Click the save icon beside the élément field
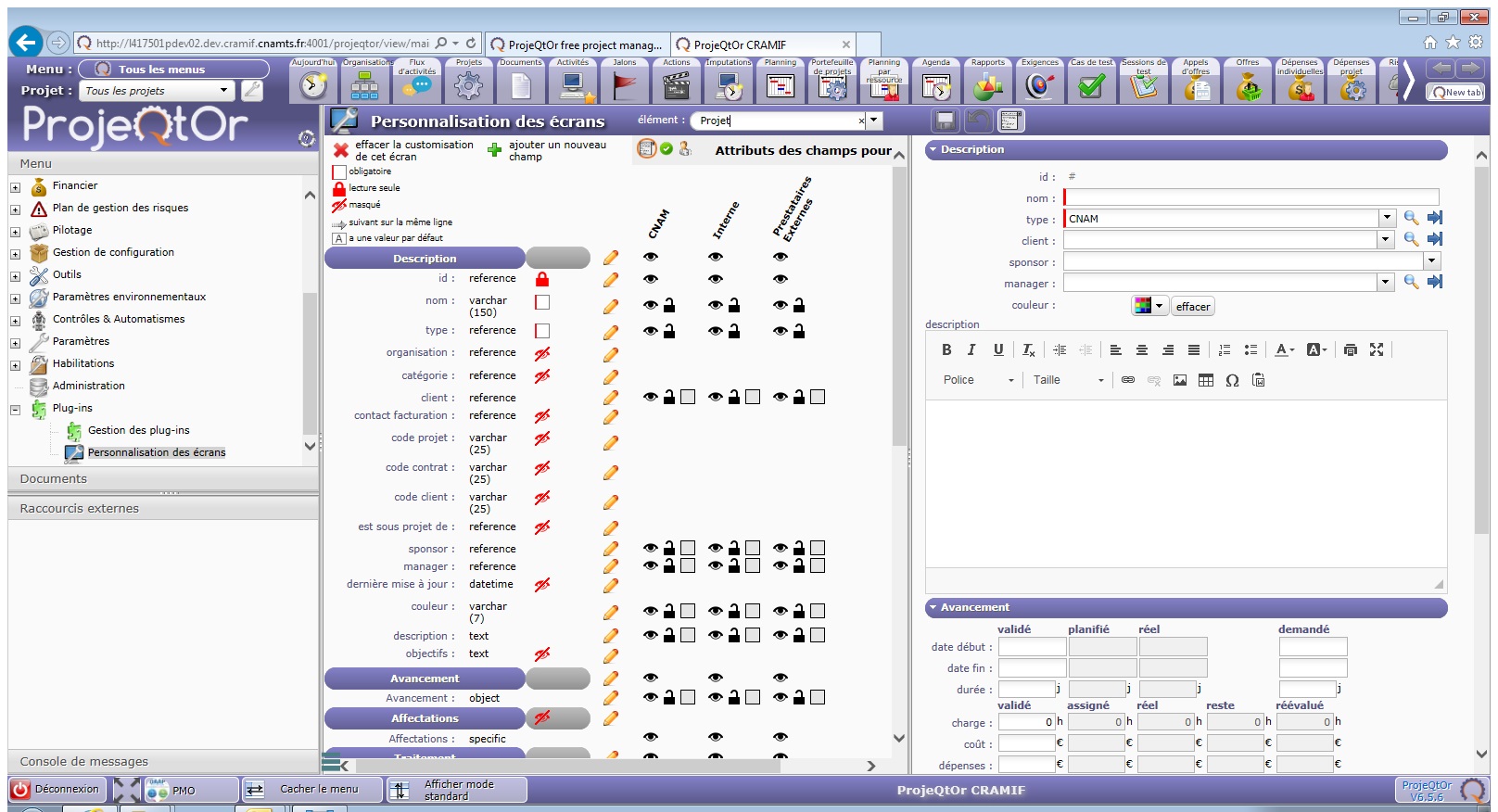 (x=945, y=121)
